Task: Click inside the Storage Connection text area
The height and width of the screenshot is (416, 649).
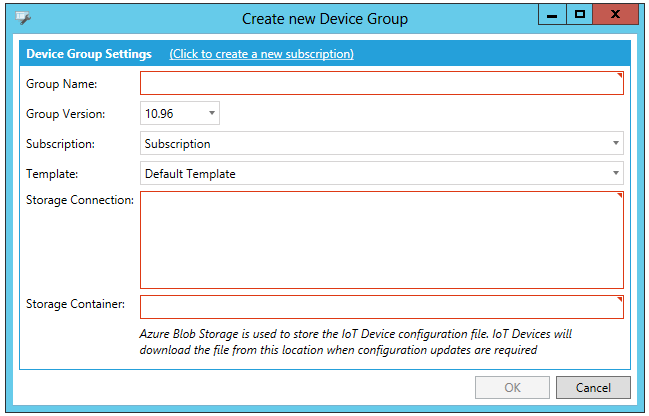Action: pyautogui.click(x=380, y=240)
